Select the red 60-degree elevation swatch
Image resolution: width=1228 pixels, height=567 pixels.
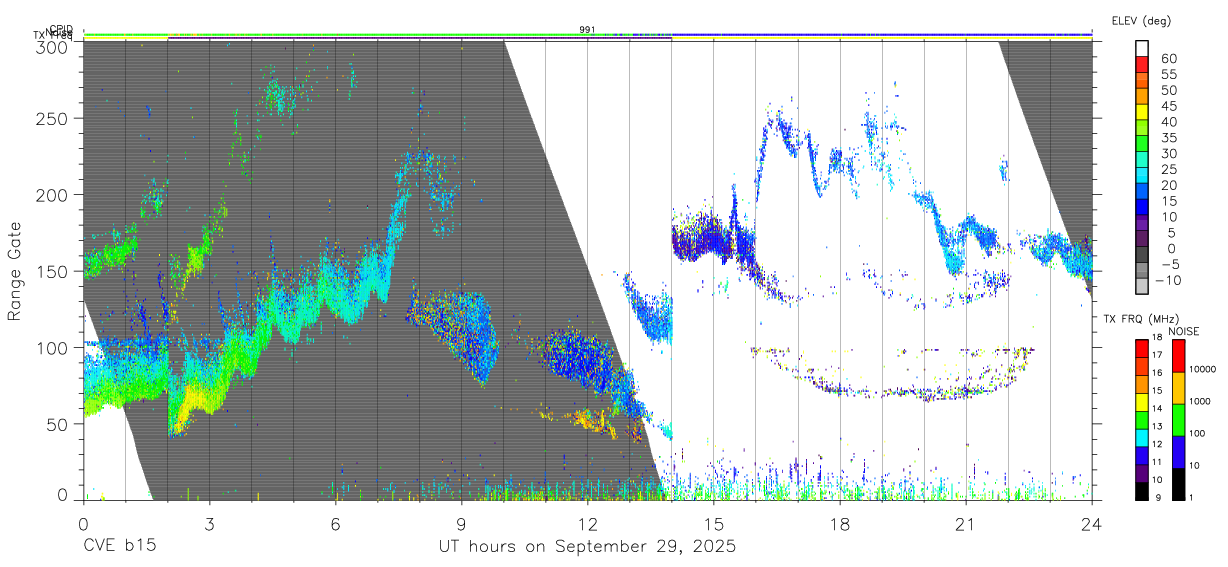point(1143,63)
